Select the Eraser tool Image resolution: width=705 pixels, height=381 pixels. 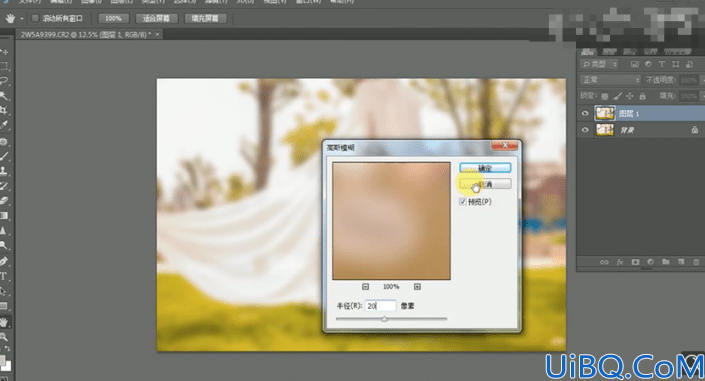coord(4,201)
